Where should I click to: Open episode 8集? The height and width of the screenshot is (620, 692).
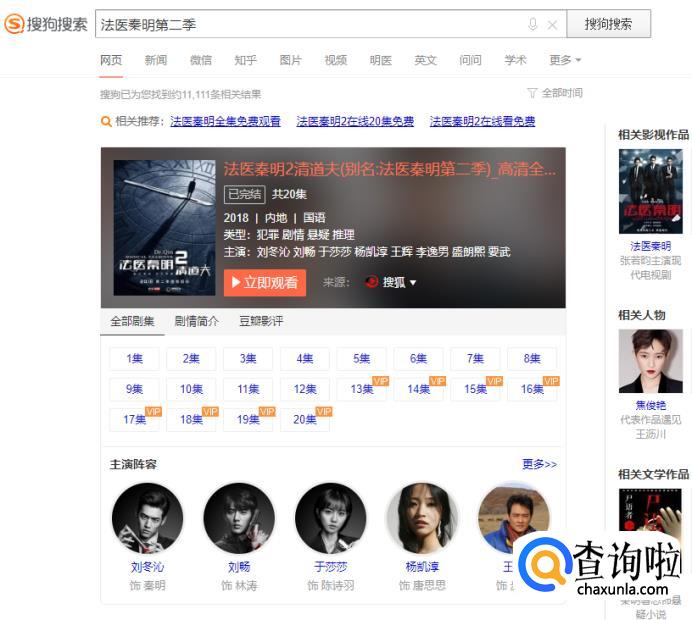tap(532, 359)
